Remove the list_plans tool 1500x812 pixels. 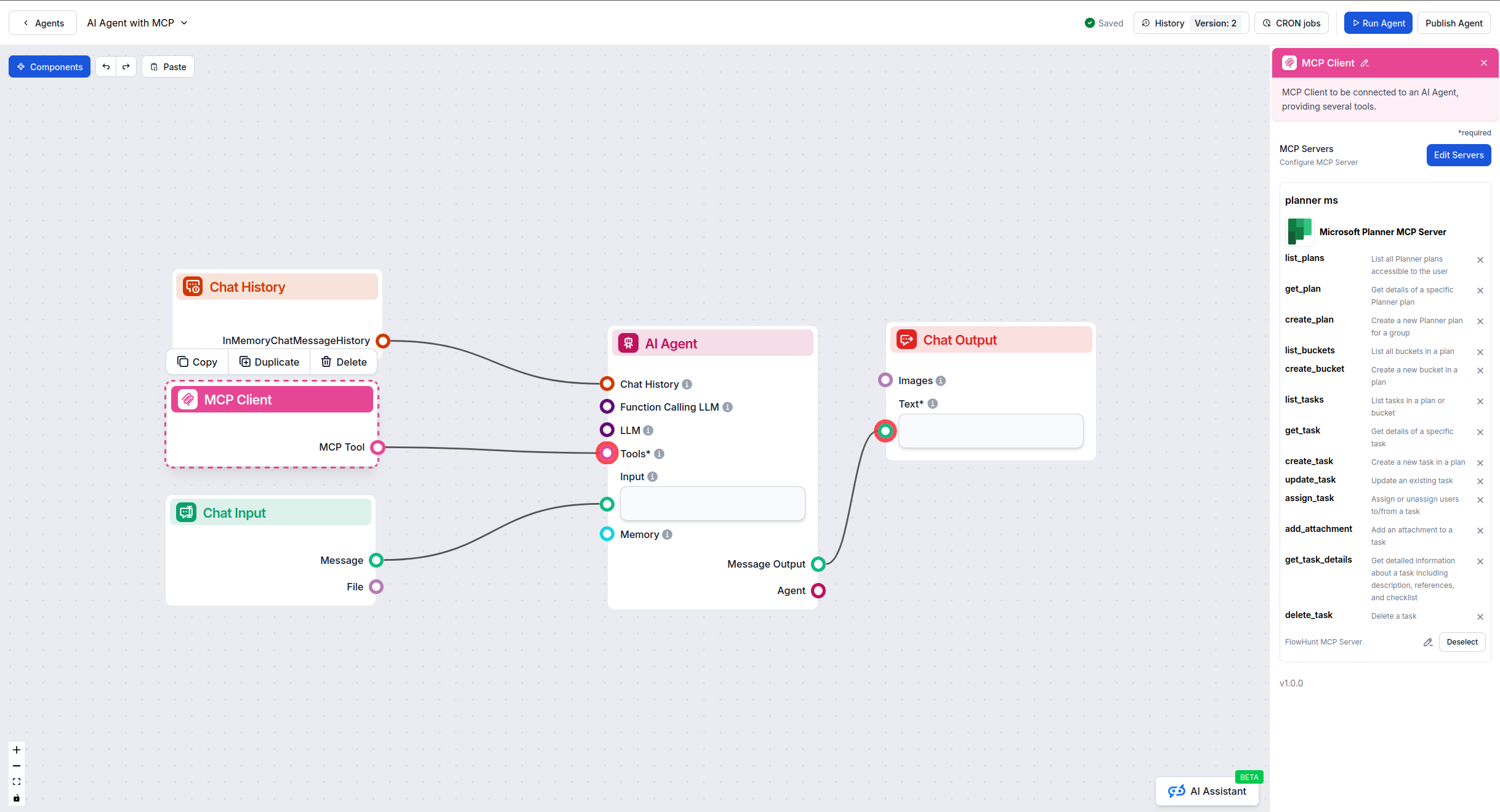pyautogui.click(x=1480, y=260)
